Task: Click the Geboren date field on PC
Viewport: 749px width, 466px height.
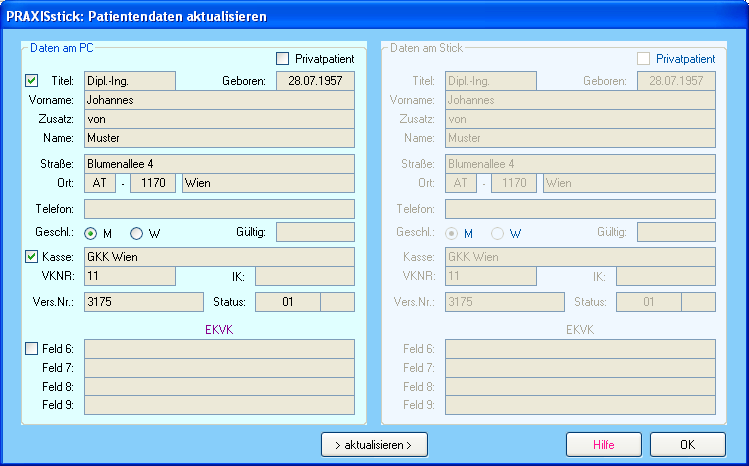Action: pos(315,81)
